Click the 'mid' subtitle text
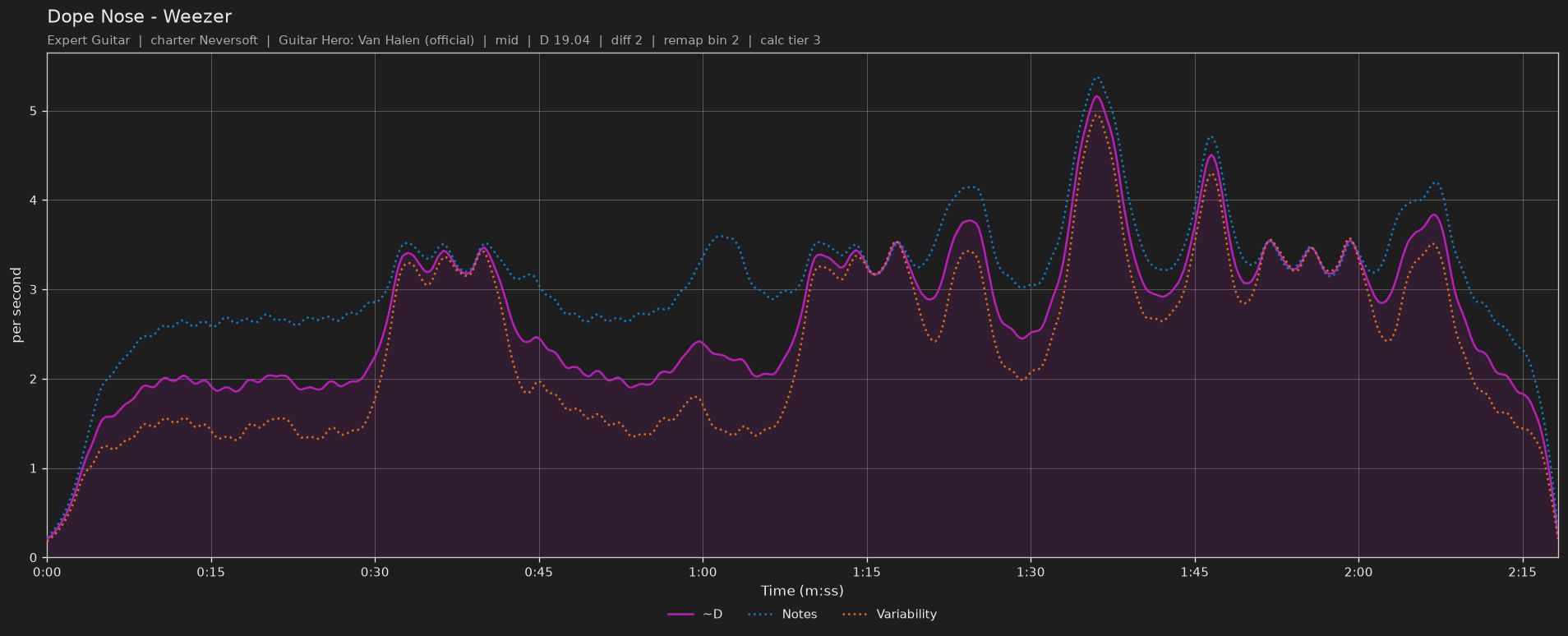This screenshot has height=636, width=1568. [507, 40]
